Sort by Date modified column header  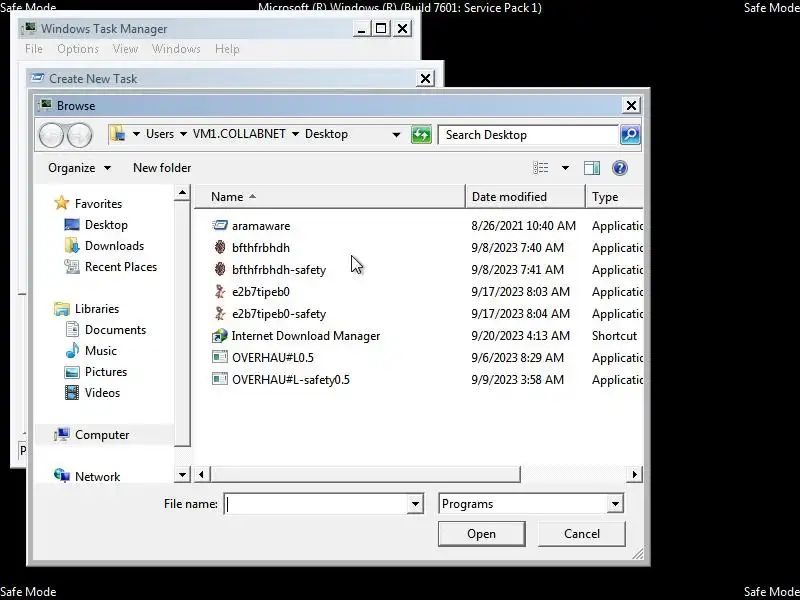(x=526, y=197)
